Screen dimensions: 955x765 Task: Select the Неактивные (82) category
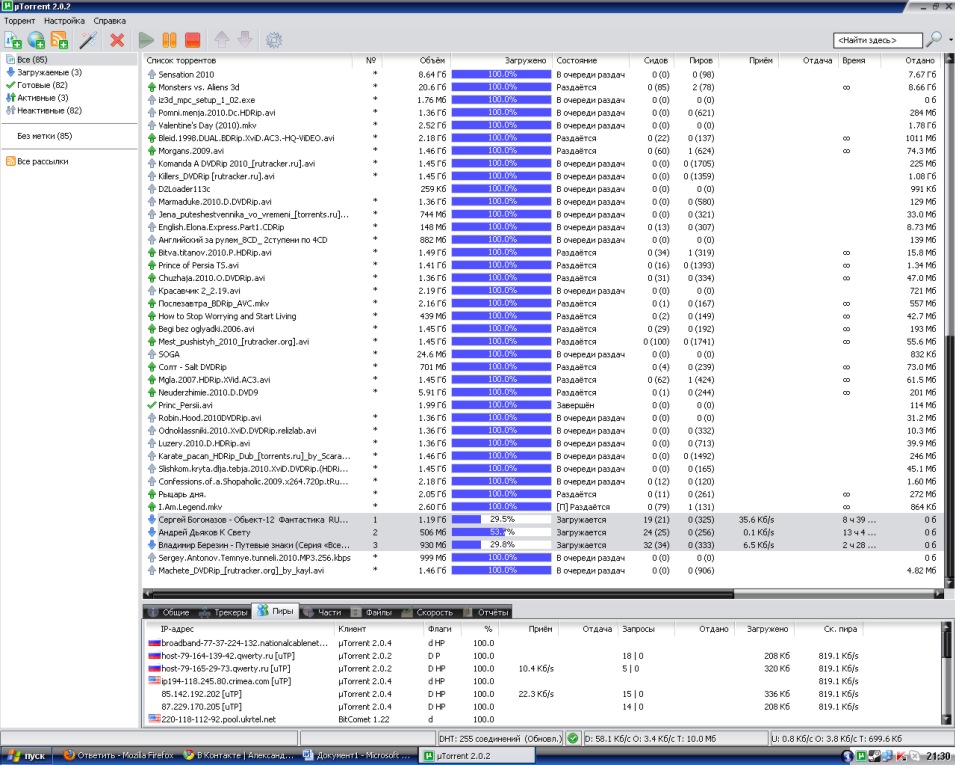pyautogui.click(x=49, y=110)
